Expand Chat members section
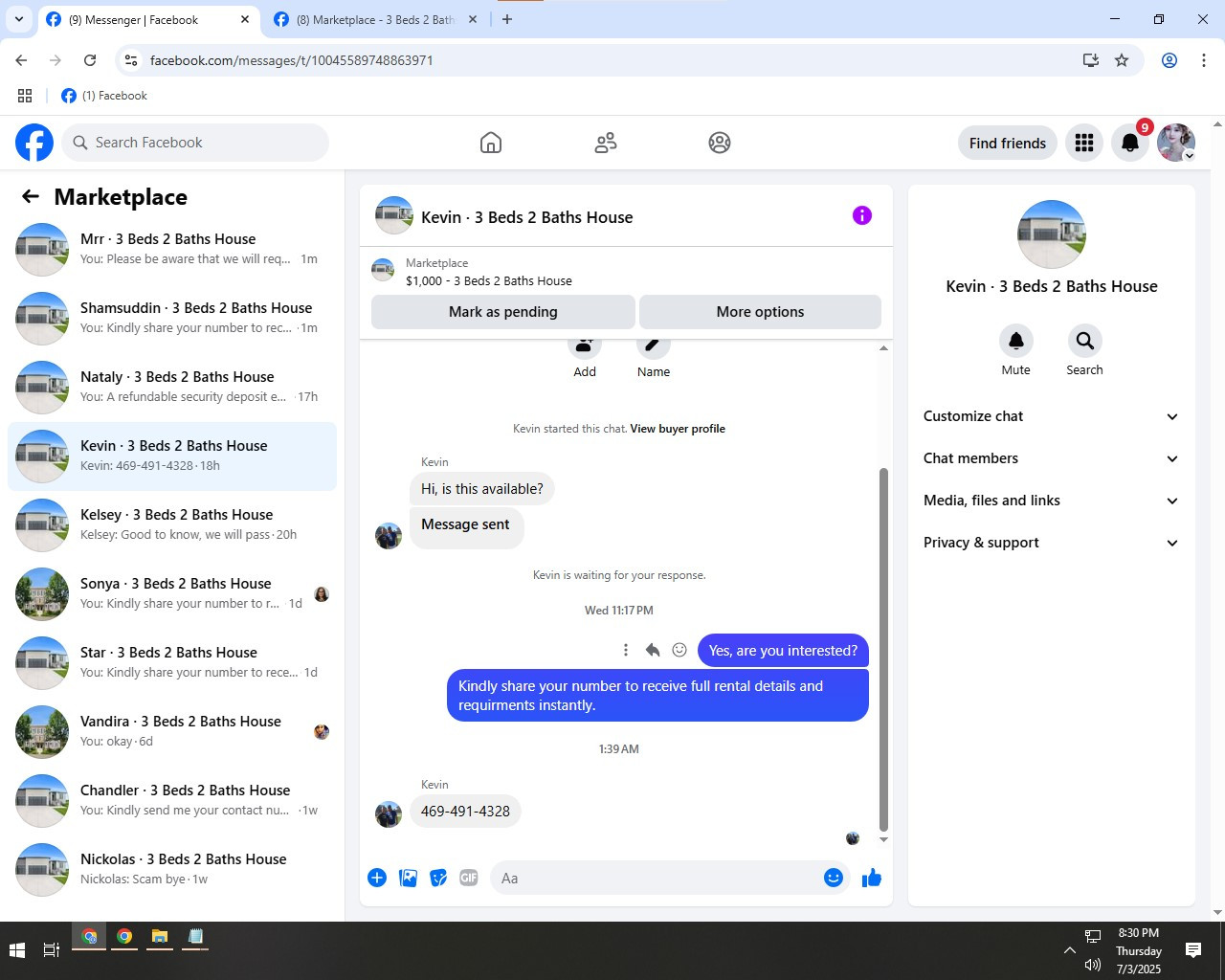 click(1051, 458)
